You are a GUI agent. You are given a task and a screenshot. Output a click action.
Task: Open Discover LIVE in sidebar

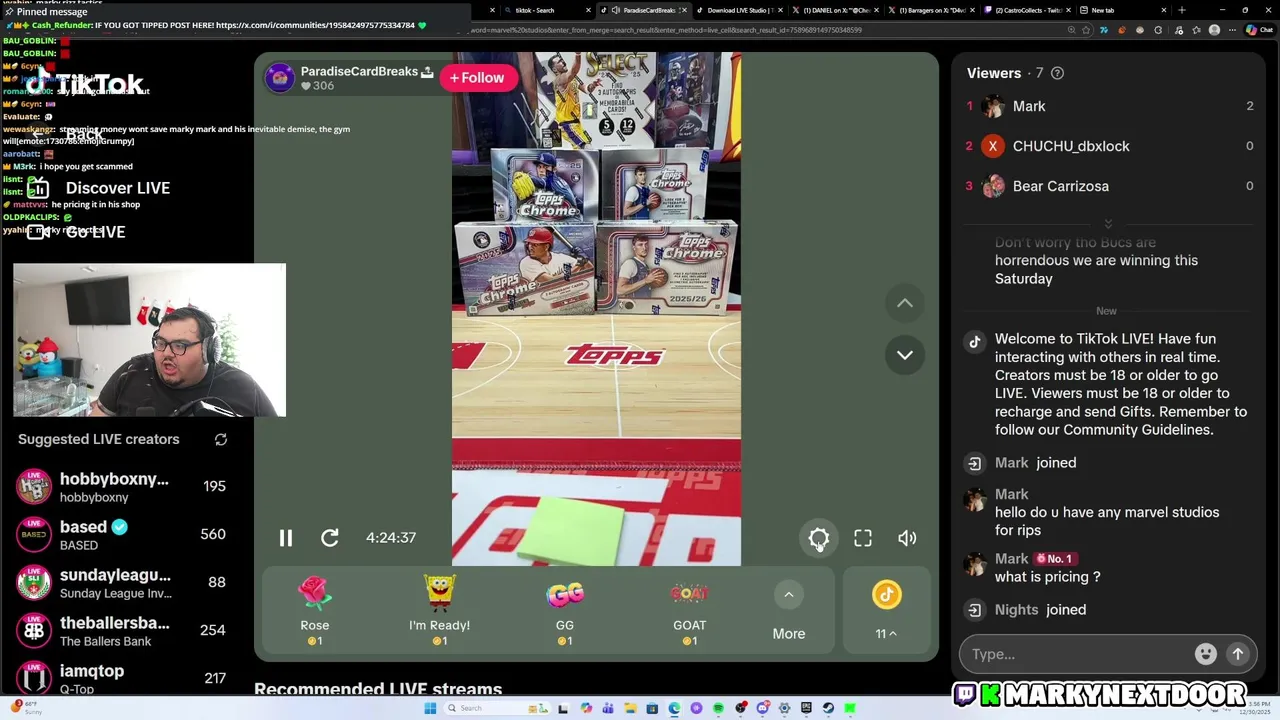click(x=98, y=188)
